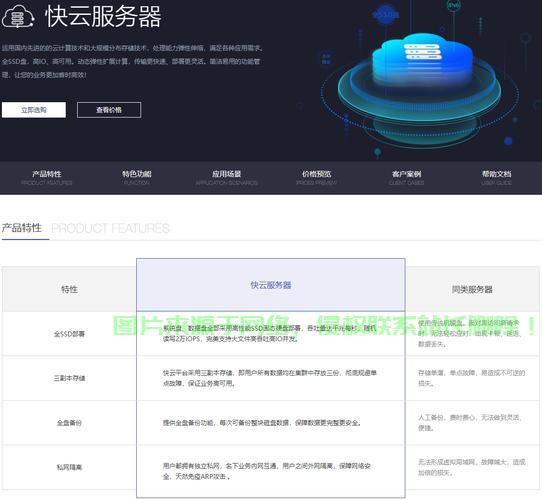The width and height of the screenshot is (542, 500).
Task: Open the 帮助文档 tab
Action: pos(496,177)
